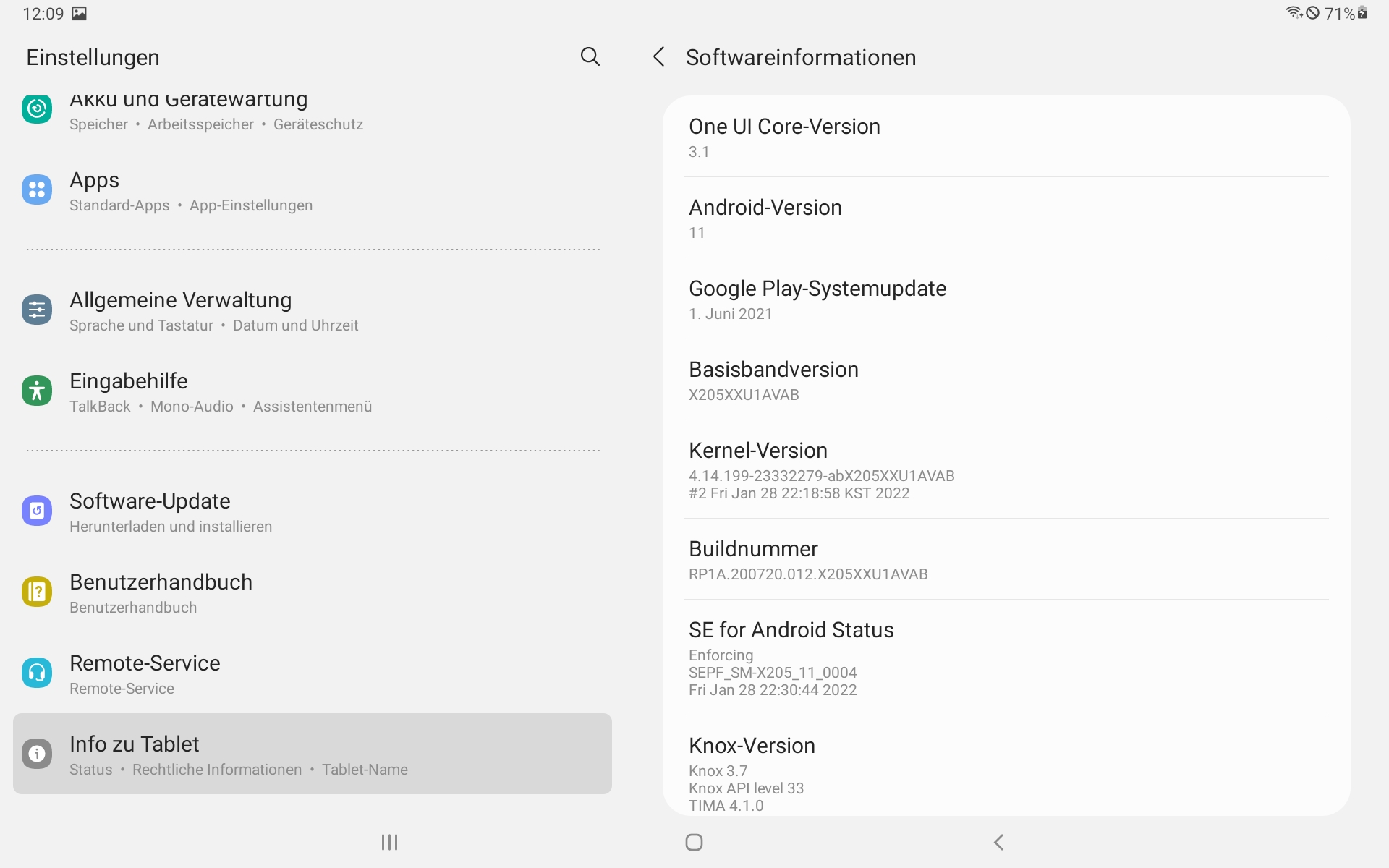Image resolution: width=1389 pixels, height=868 pixels.
Task: Tap the Remote-Service headset icon
Action: pyautogui.click(x=37, y=673)
